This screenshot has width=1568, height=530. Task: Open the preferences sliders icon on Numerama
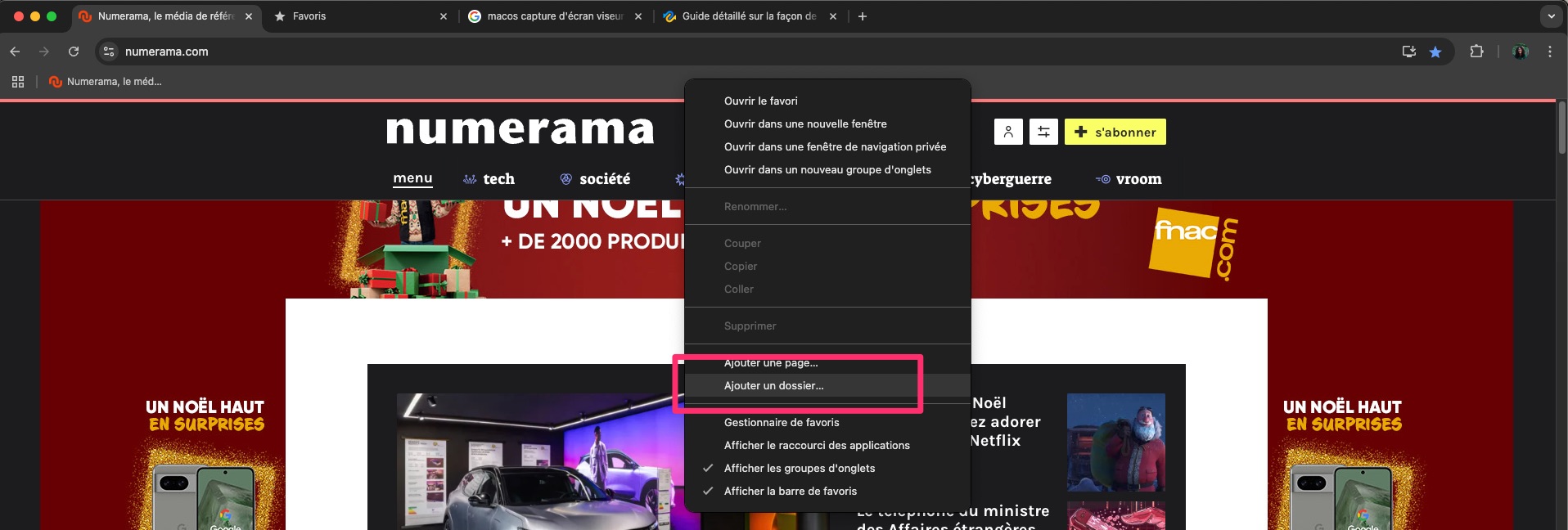click(x=1043, y=132)
